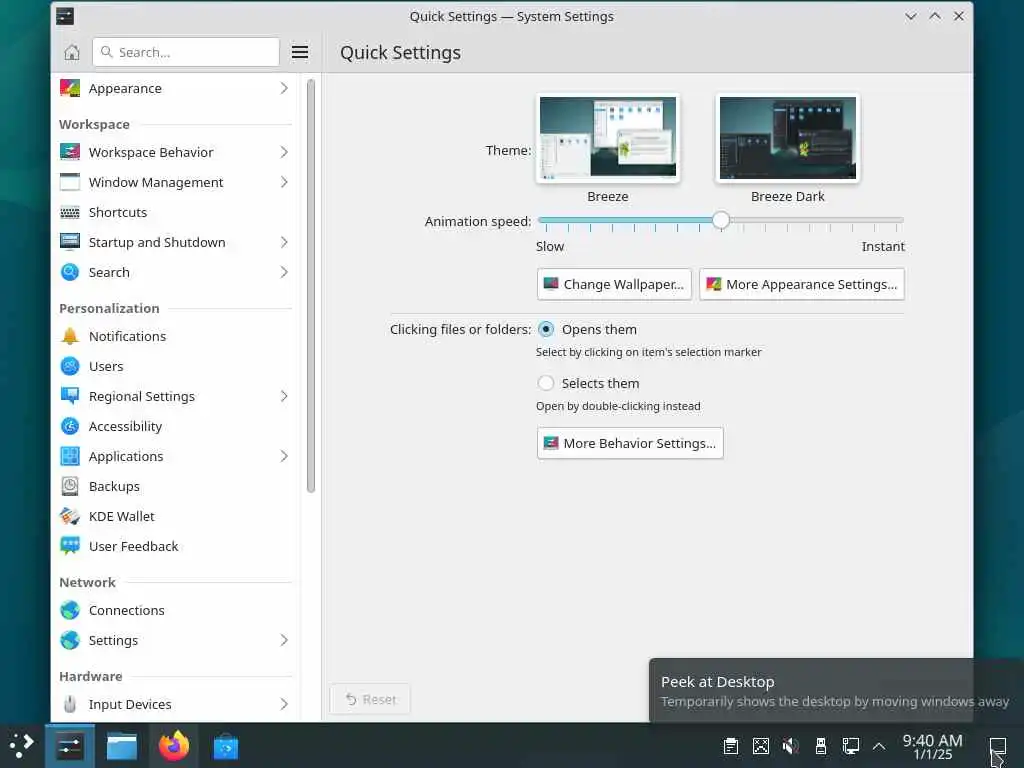Show hidden system tray icons arrow
This screenshot has width=1024, height=768.
pyautogui.click(x=879, y=746)
